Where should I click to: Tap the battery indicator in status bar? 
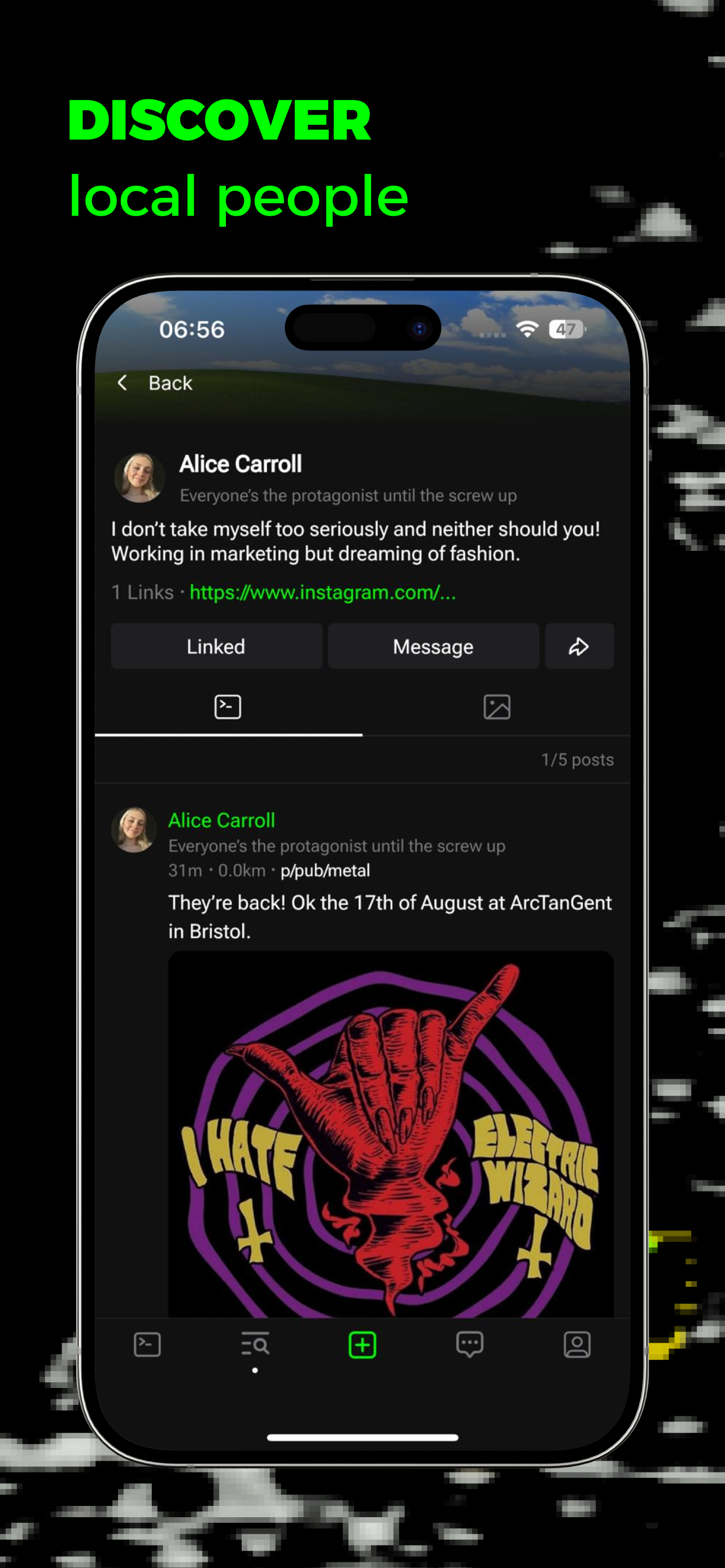click(567, 329)
